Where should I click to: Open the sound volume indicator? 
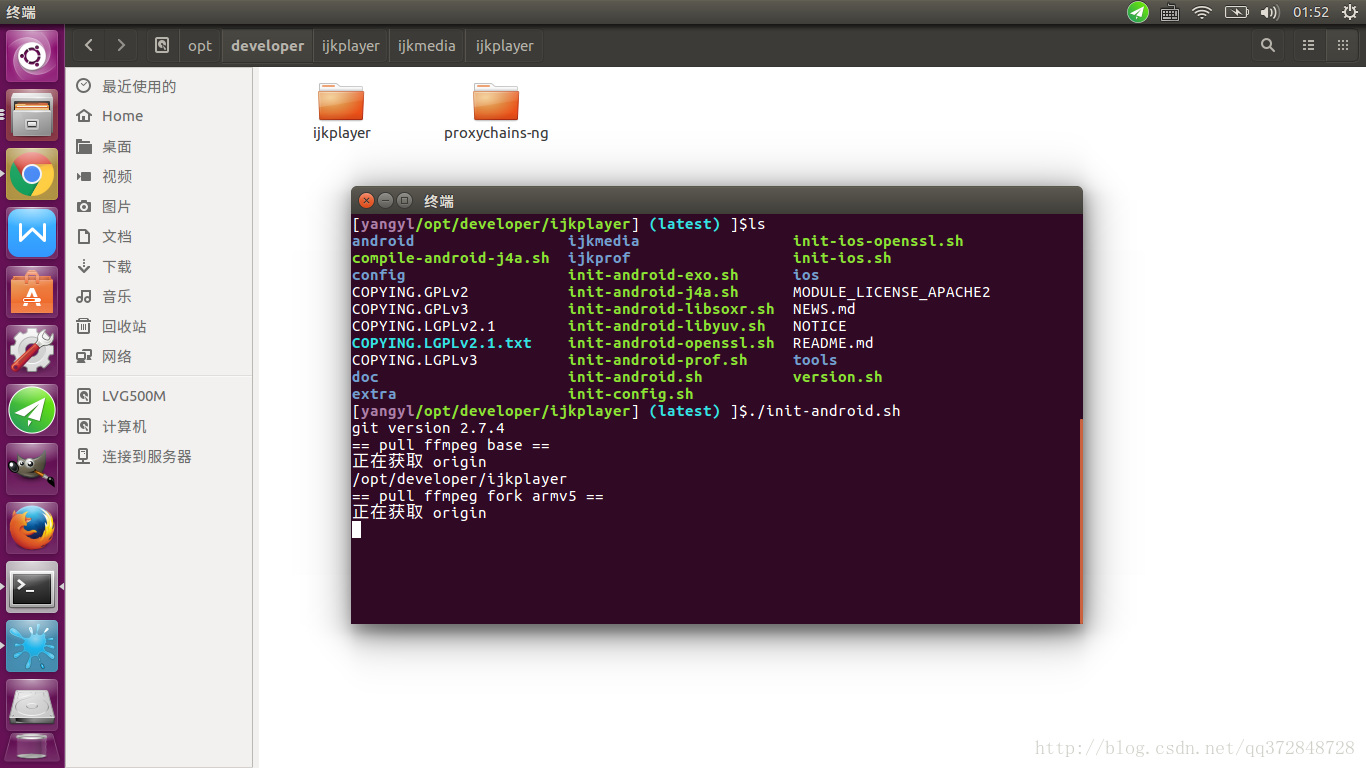(x=1270, y=12)
